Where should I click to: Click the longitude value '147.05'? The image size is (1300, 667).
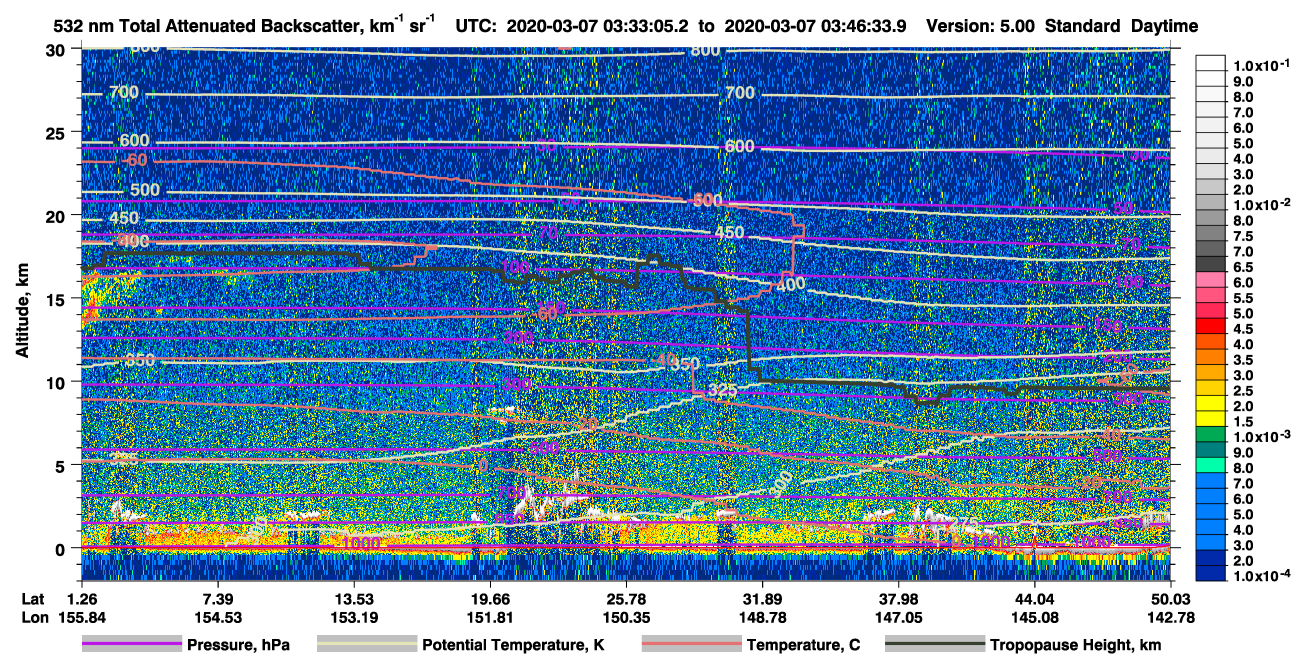(x=898, y=616)
